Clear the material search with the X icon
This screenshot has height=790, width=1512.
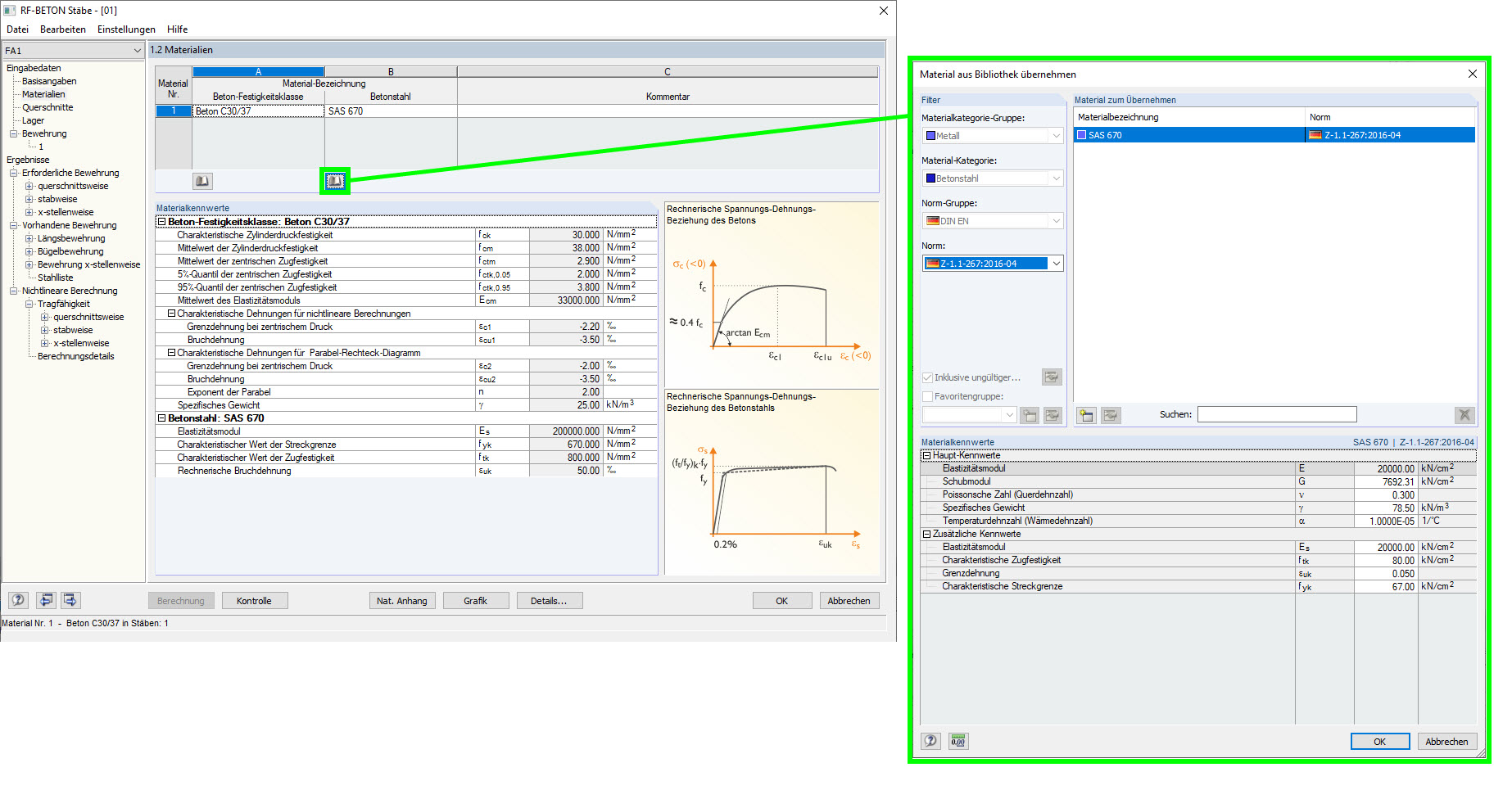point(1464,415)
